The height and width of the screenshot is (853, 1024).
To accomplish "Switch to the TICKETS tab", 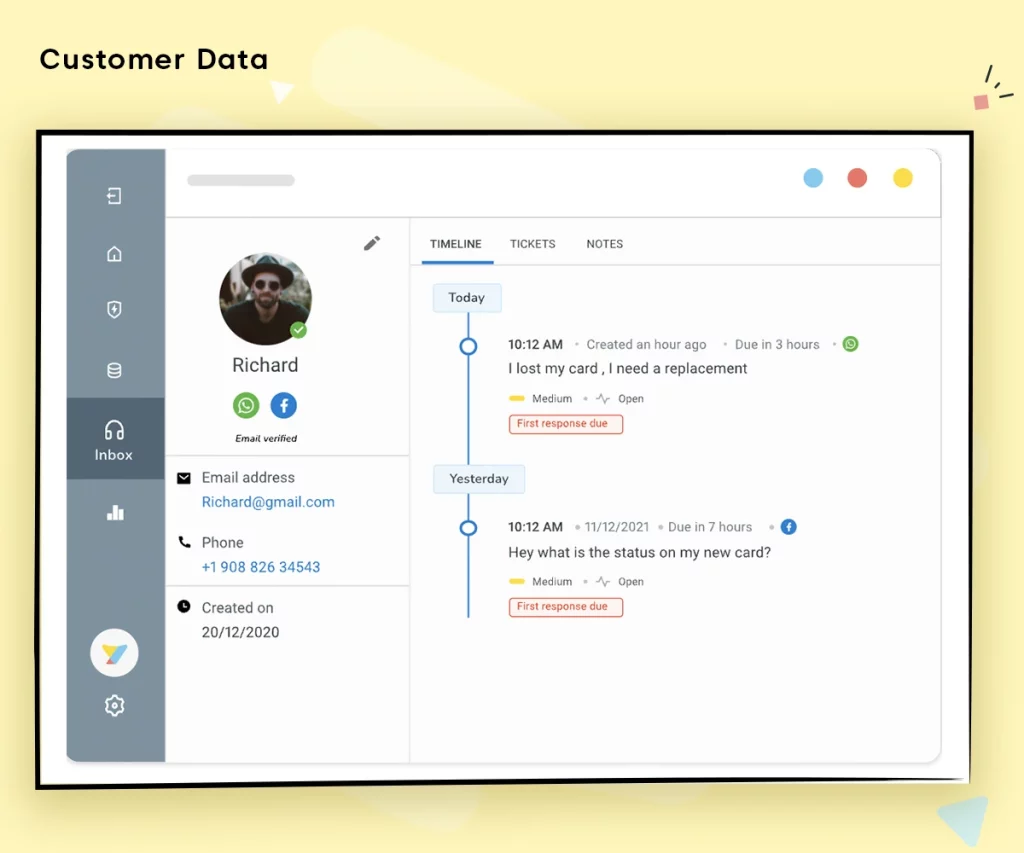I will click(x=532, y=244).
